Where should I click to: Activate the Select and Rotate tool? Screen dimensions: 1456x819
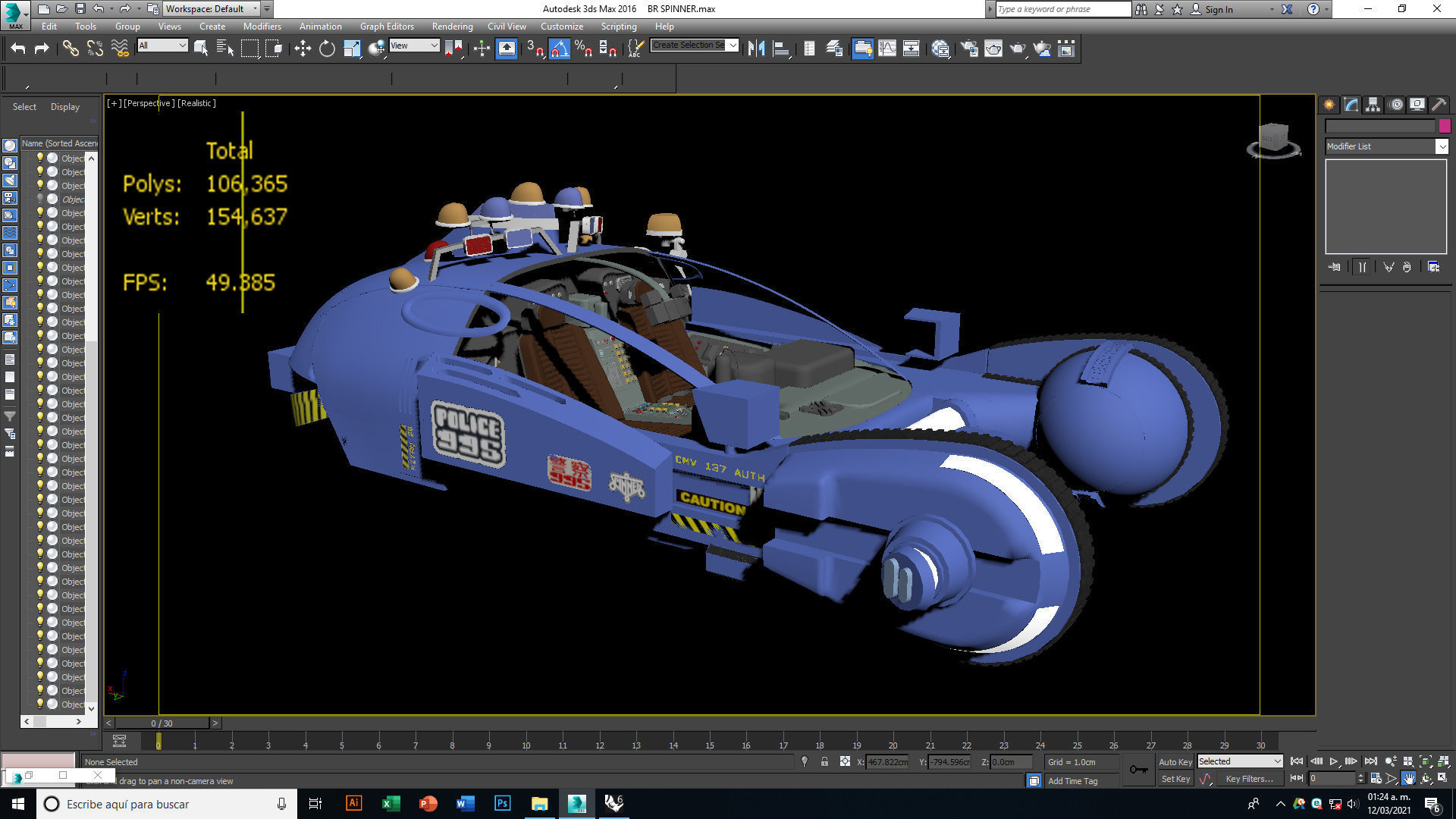click(327, 49)
